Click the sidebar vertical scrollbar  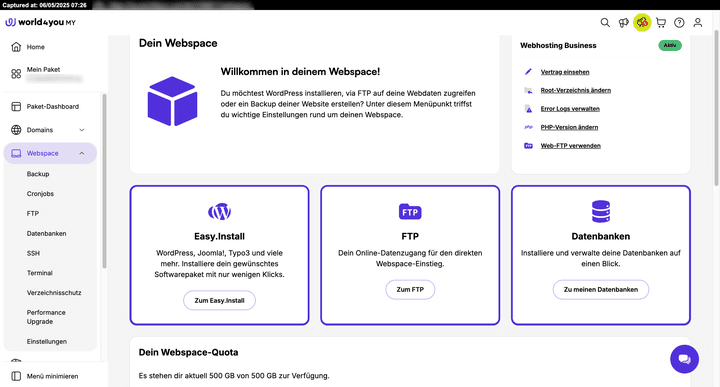click(104, 181)
